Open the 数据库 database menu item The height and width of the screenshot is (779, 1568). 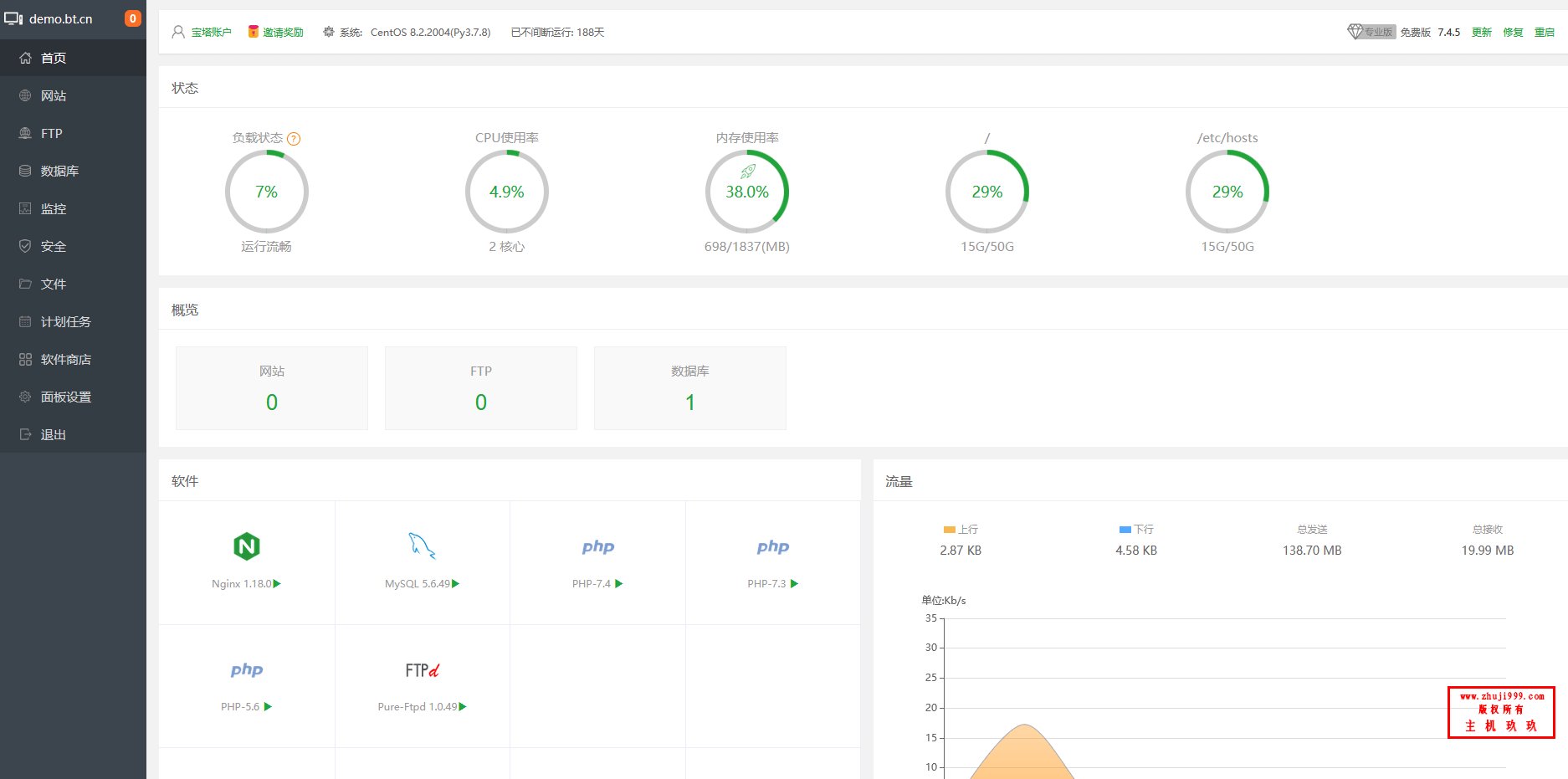[73, 171]
